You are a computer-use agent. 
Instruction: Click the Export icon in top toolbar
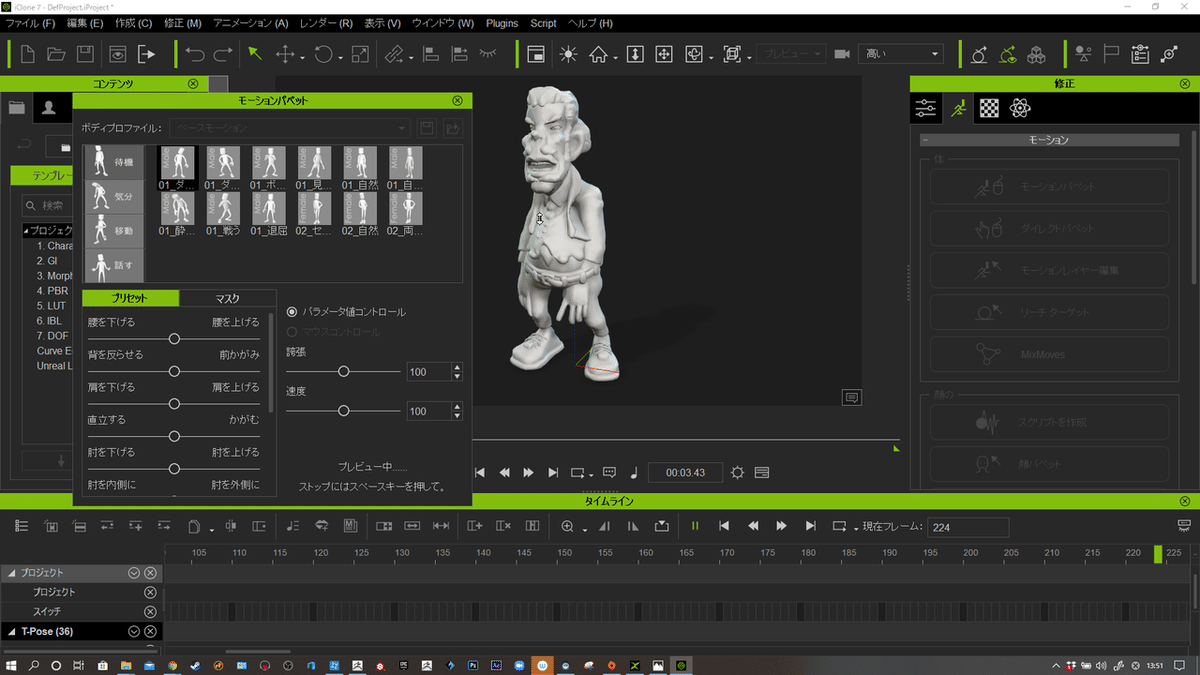click(x=147, y=54)
